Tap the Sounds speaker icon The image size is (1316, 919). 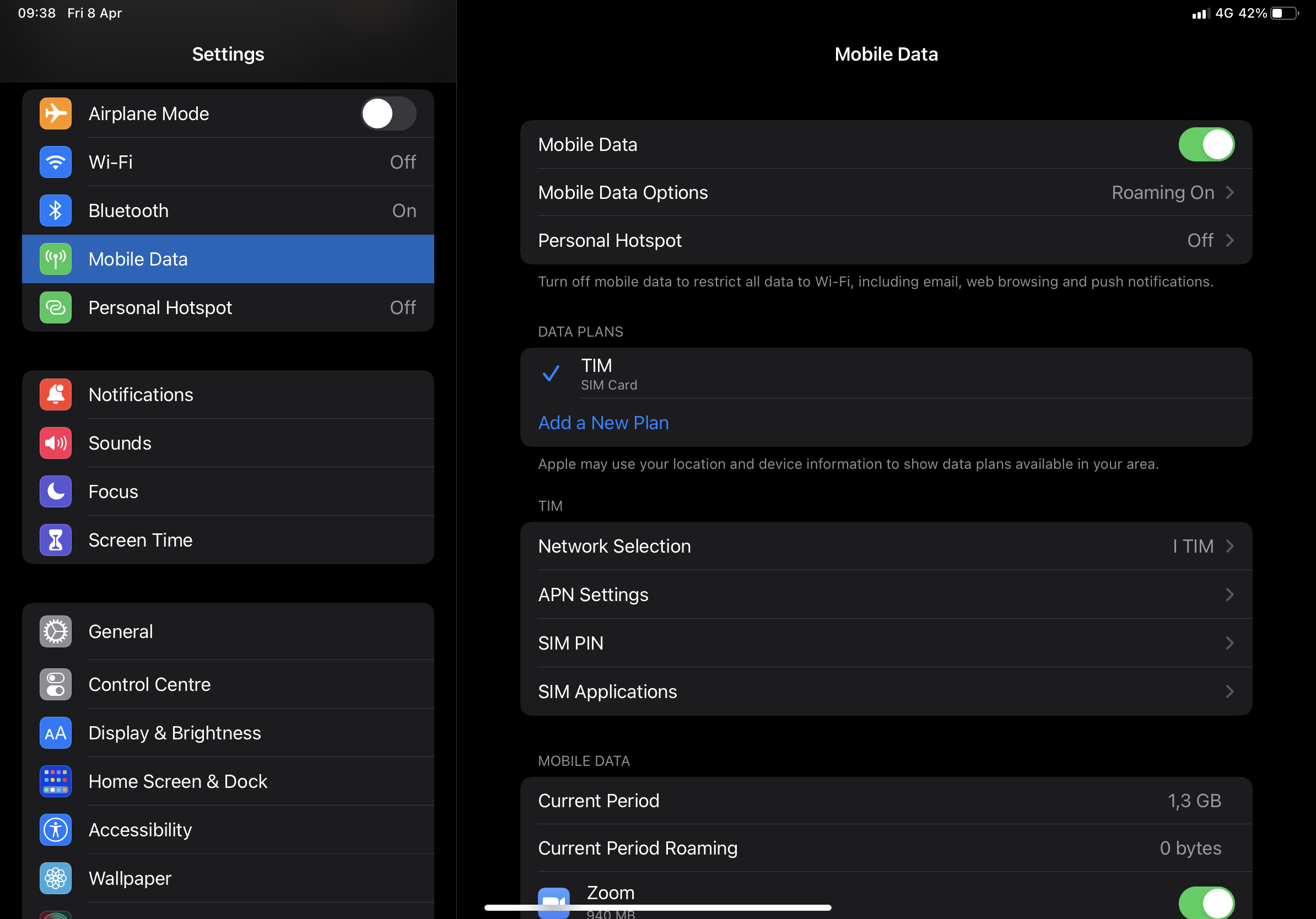(x=56, y=443)
